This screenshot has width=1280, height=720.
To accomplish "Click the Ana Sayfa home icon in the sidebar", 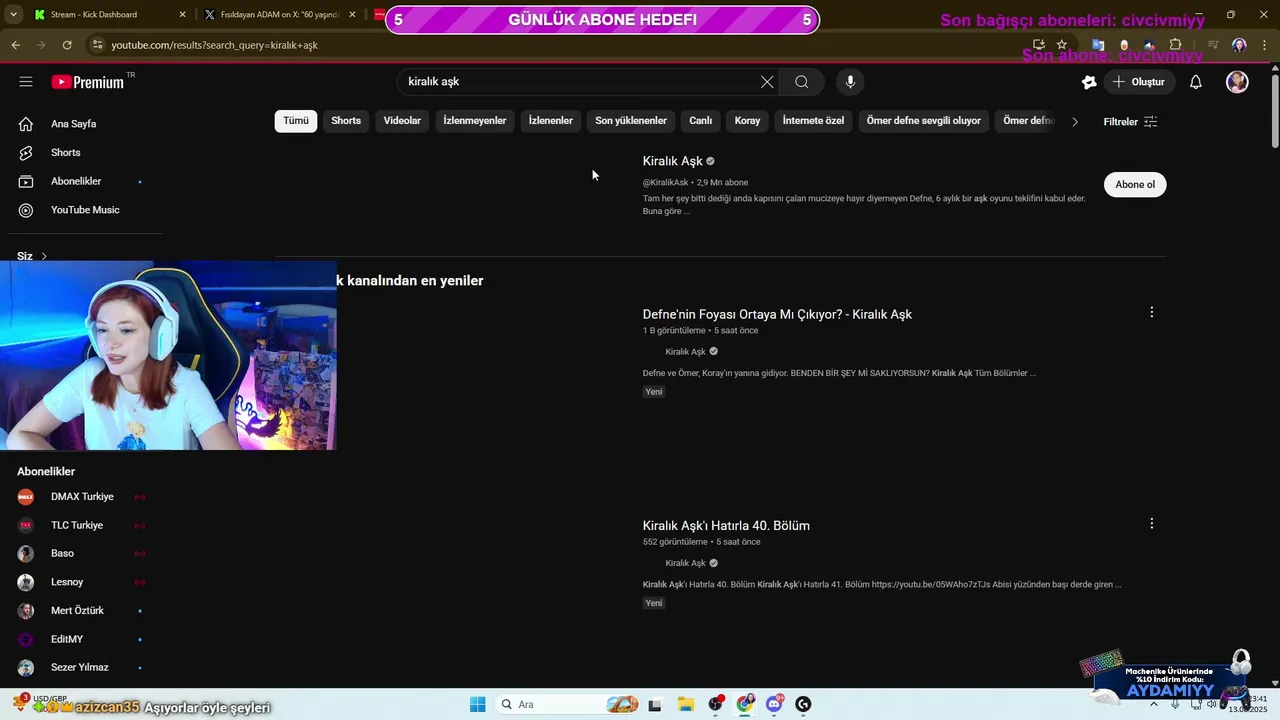I will point(26,124).
